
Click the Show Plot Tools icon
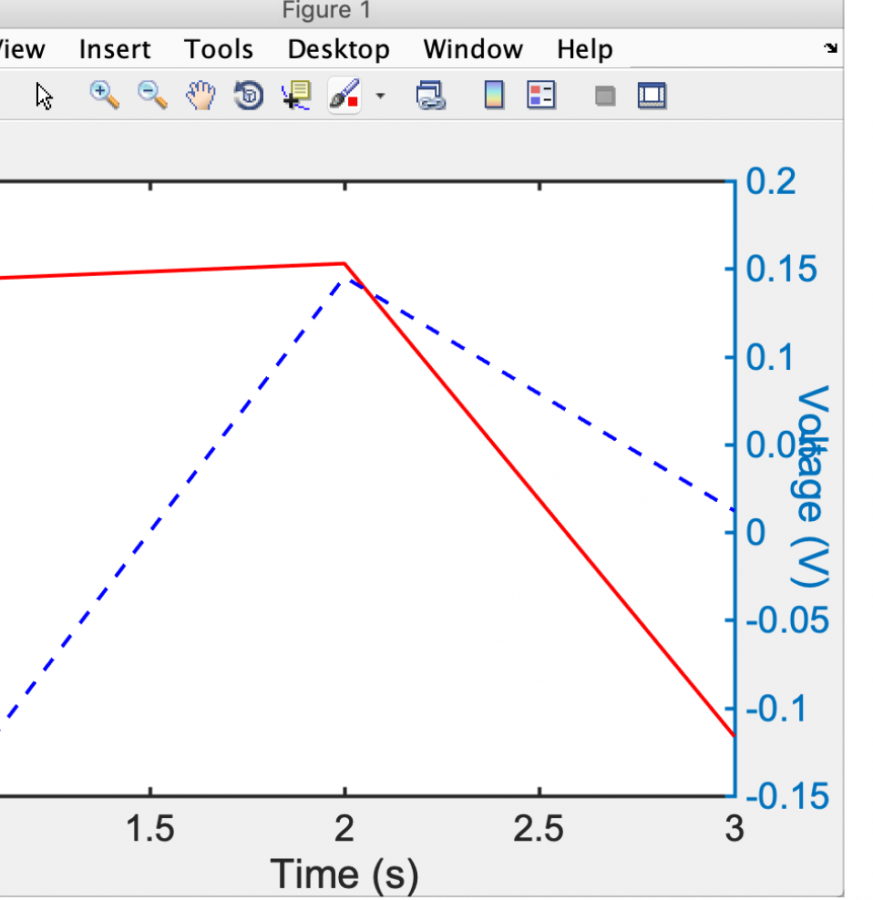tap(652, 96)
